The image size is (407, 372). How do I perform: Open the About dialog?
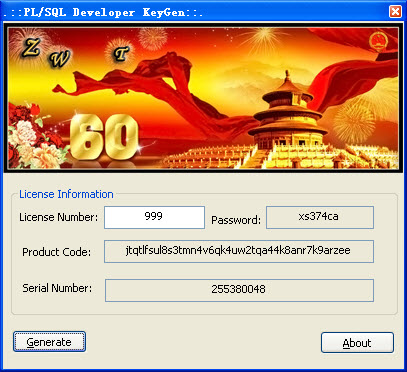357,343
